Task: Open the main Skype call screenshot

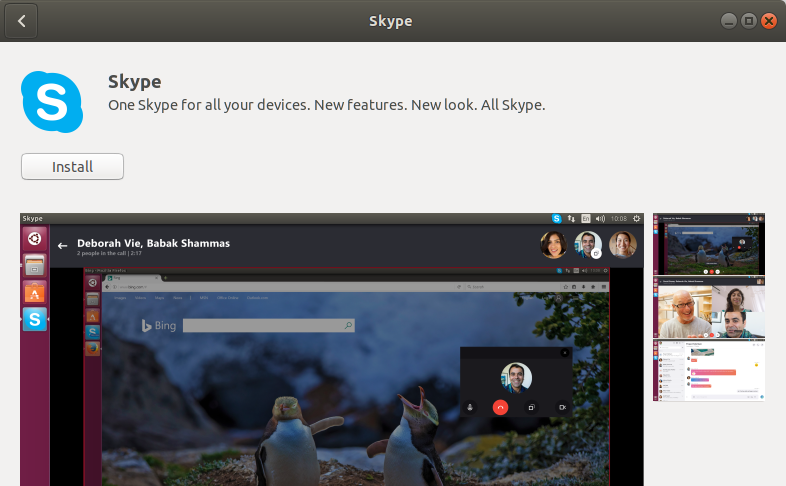Action: (x=332, y=349)
